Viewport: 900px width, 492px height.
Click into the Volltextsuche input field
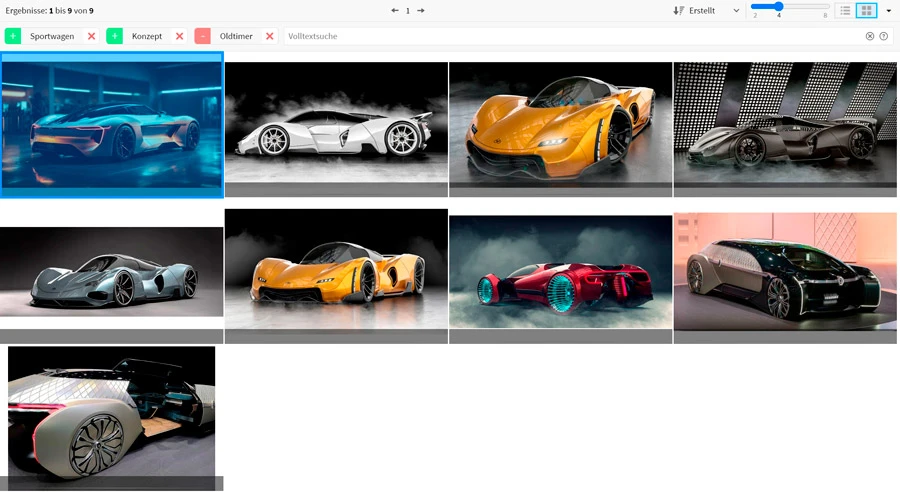[570, 36]
